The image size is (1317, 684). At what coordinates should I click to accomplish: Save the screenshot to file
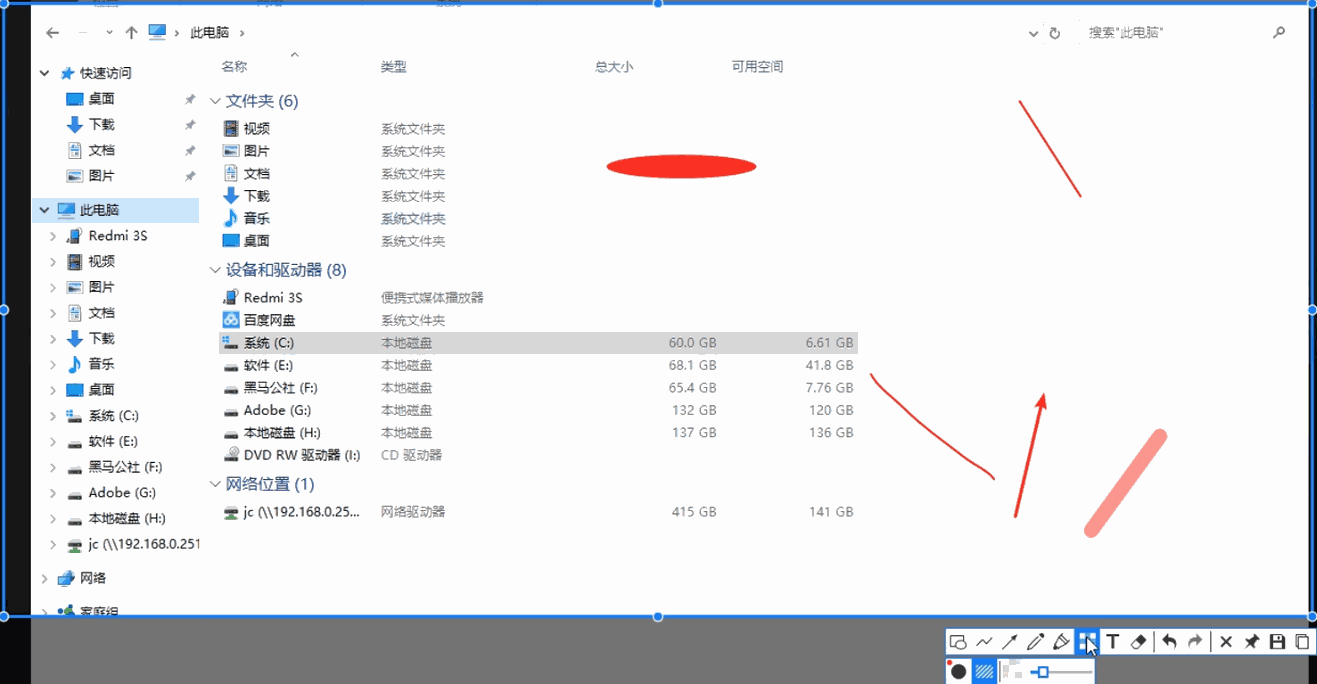pos(1277,642)
